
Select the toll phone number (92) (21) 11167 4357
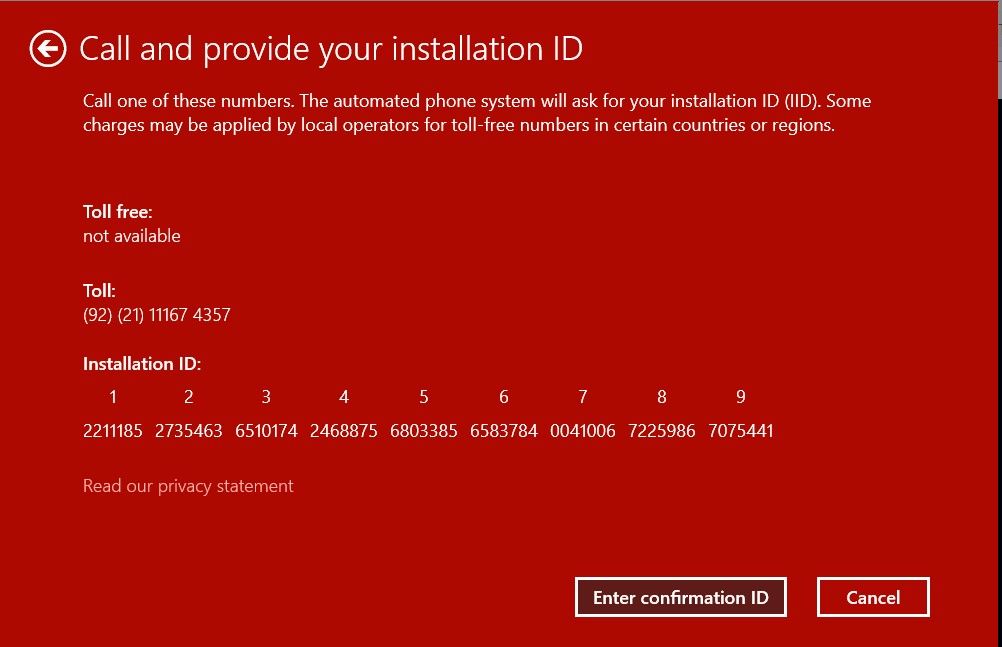[x=156, y=314]
